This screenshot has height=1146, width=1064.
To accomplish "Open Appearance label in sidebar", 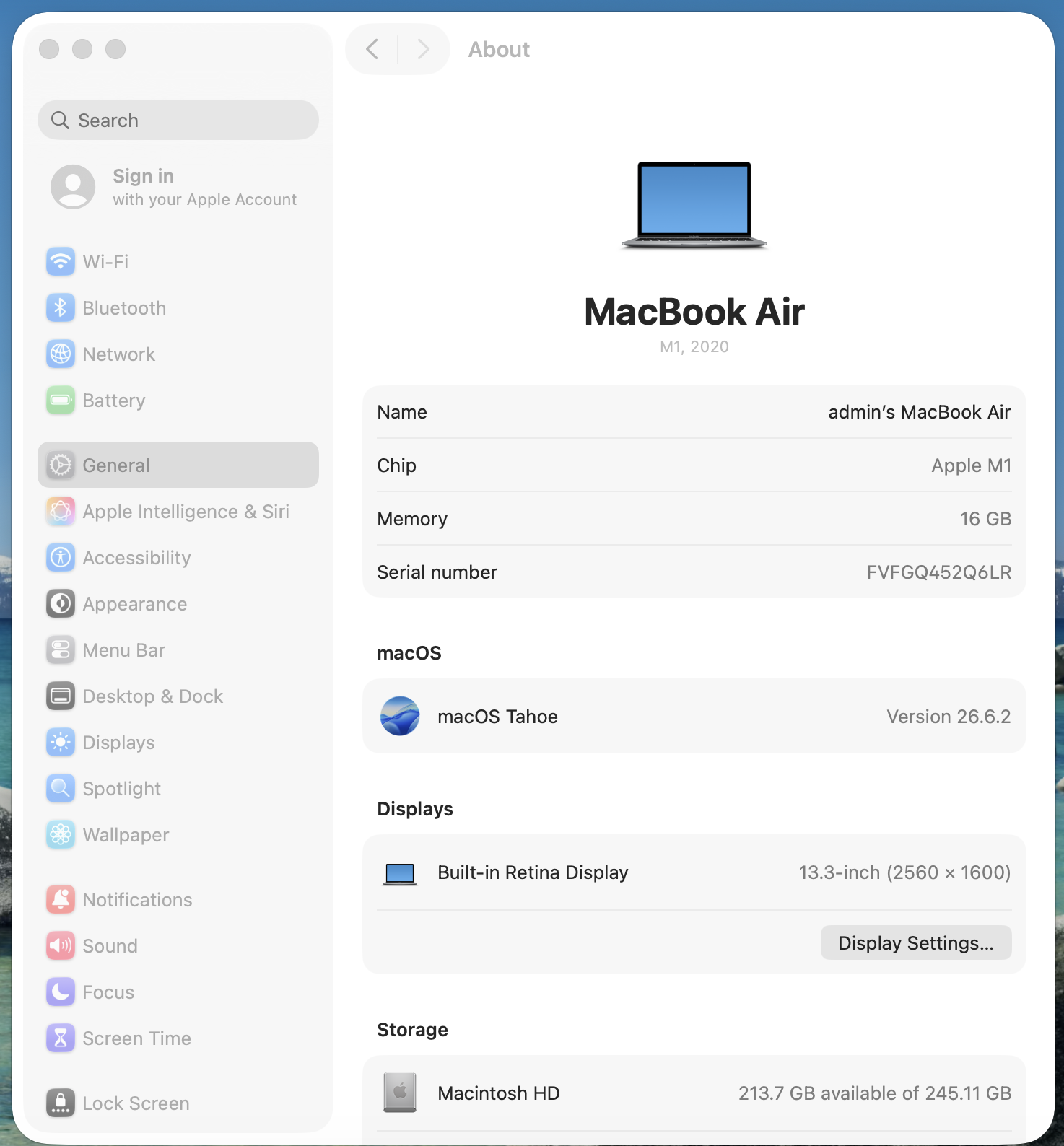I will click(135, 604).
